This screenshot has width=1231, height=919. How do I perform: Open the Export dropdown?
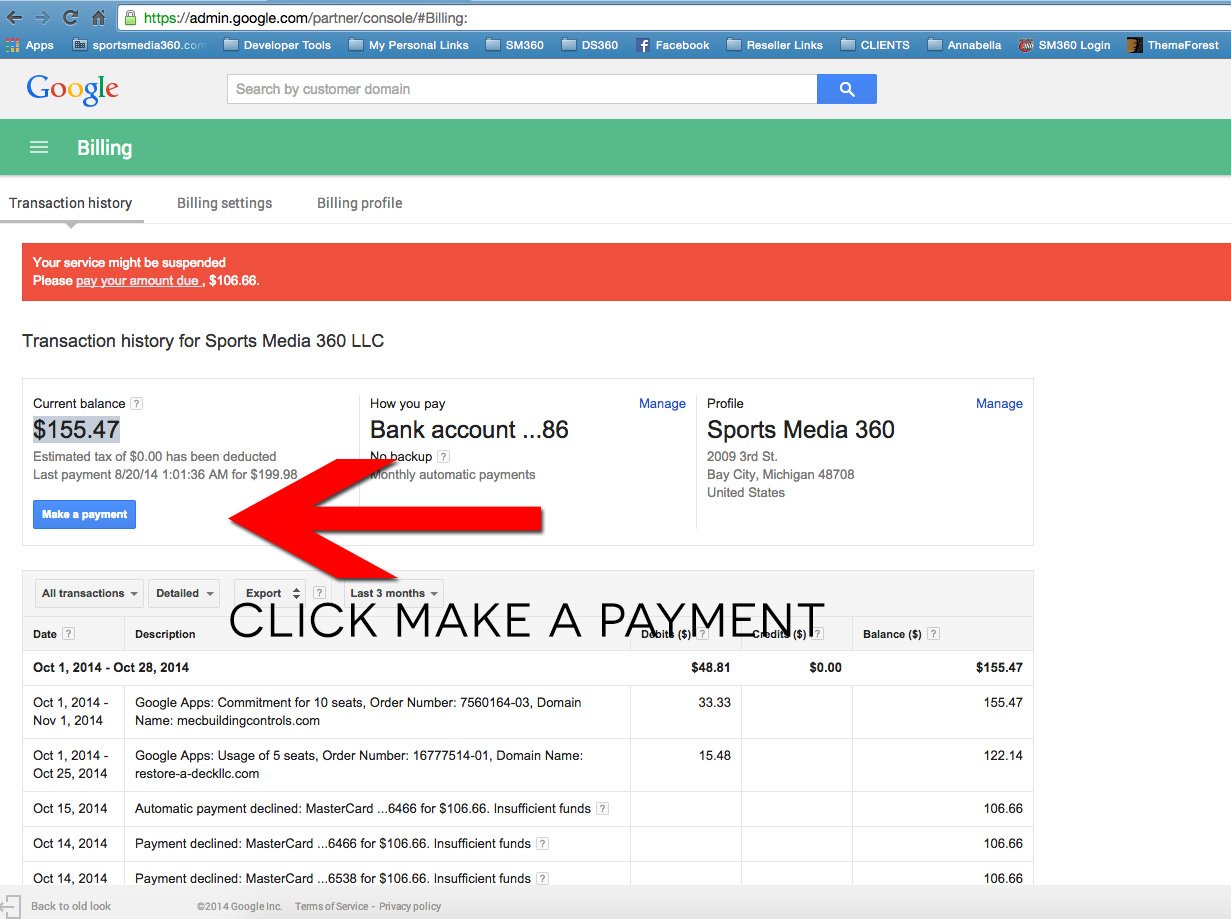[270, 593]
